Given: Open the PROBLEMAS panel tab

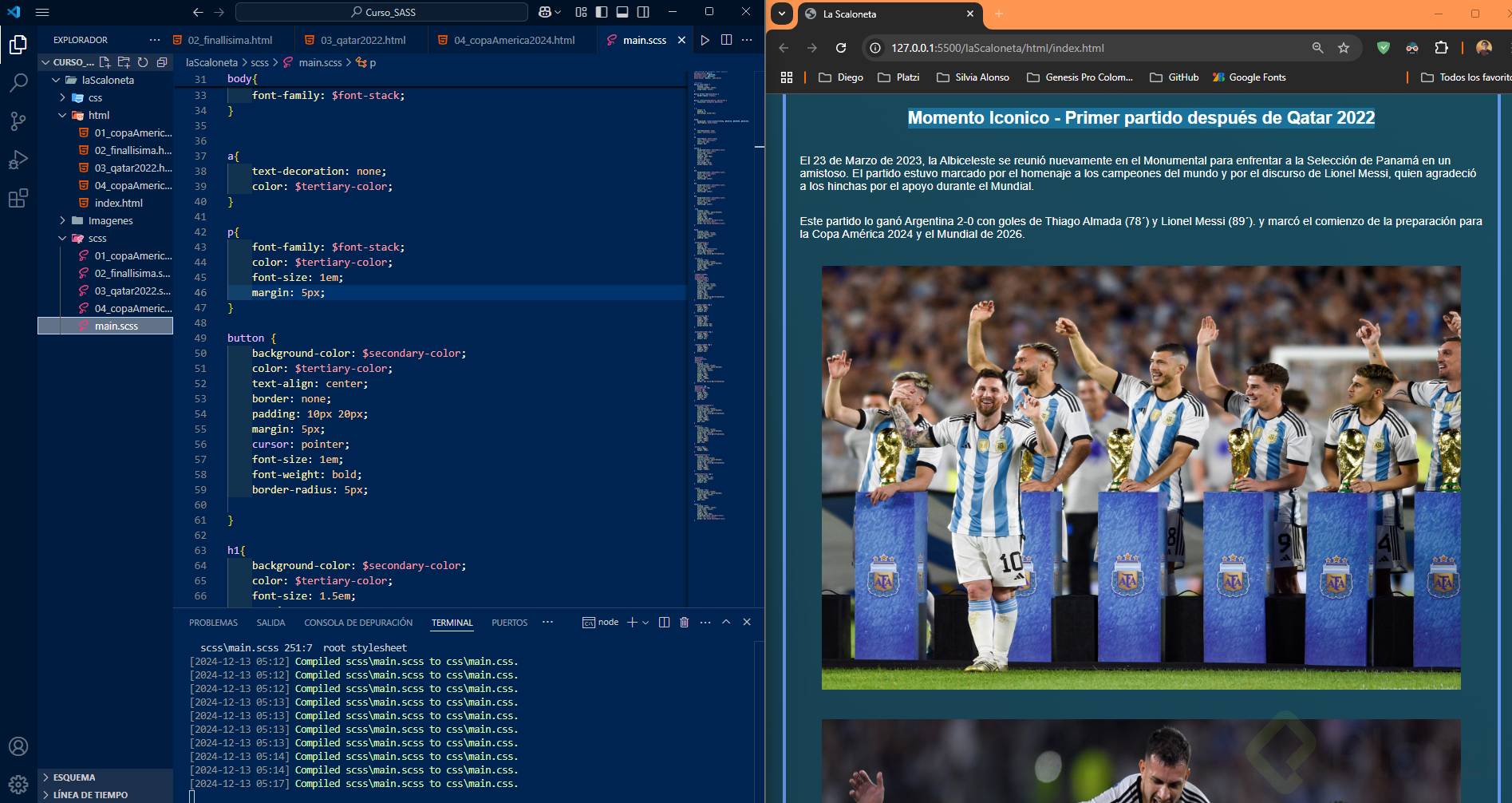Looking at the screenshot, I should [213, 623].
